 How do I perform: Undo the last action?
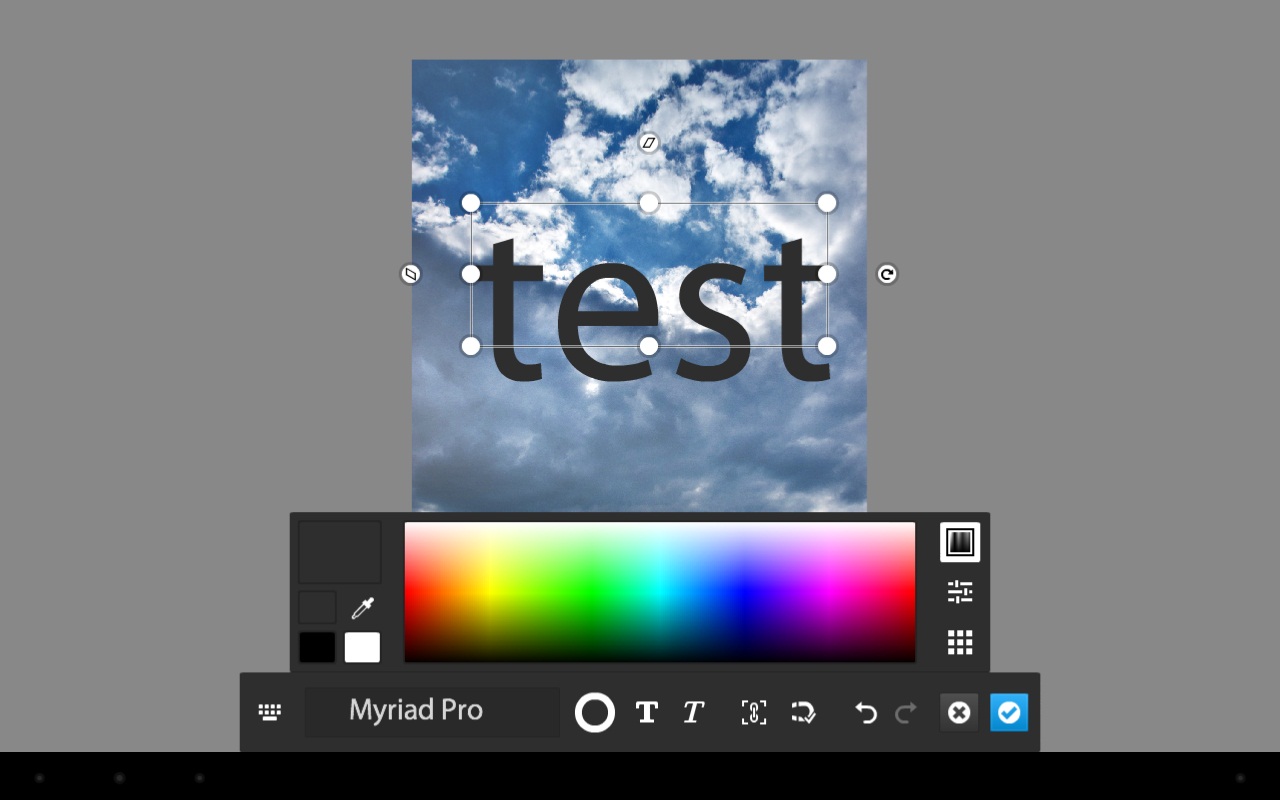866,712
